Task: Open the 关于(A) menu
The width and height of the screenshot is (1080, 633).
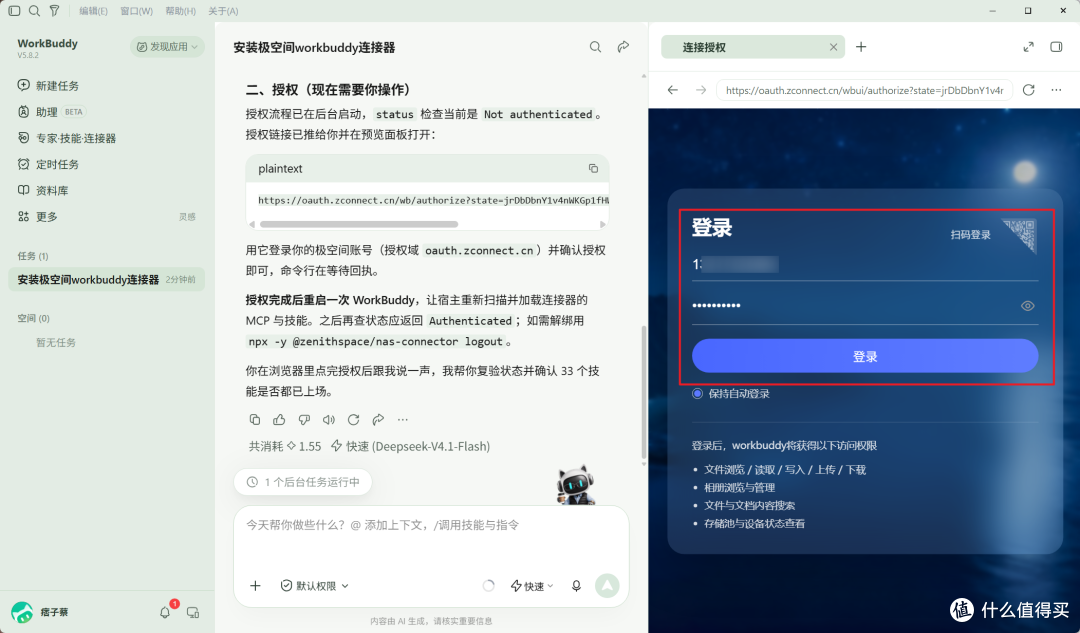Action: tap(223, 11)
